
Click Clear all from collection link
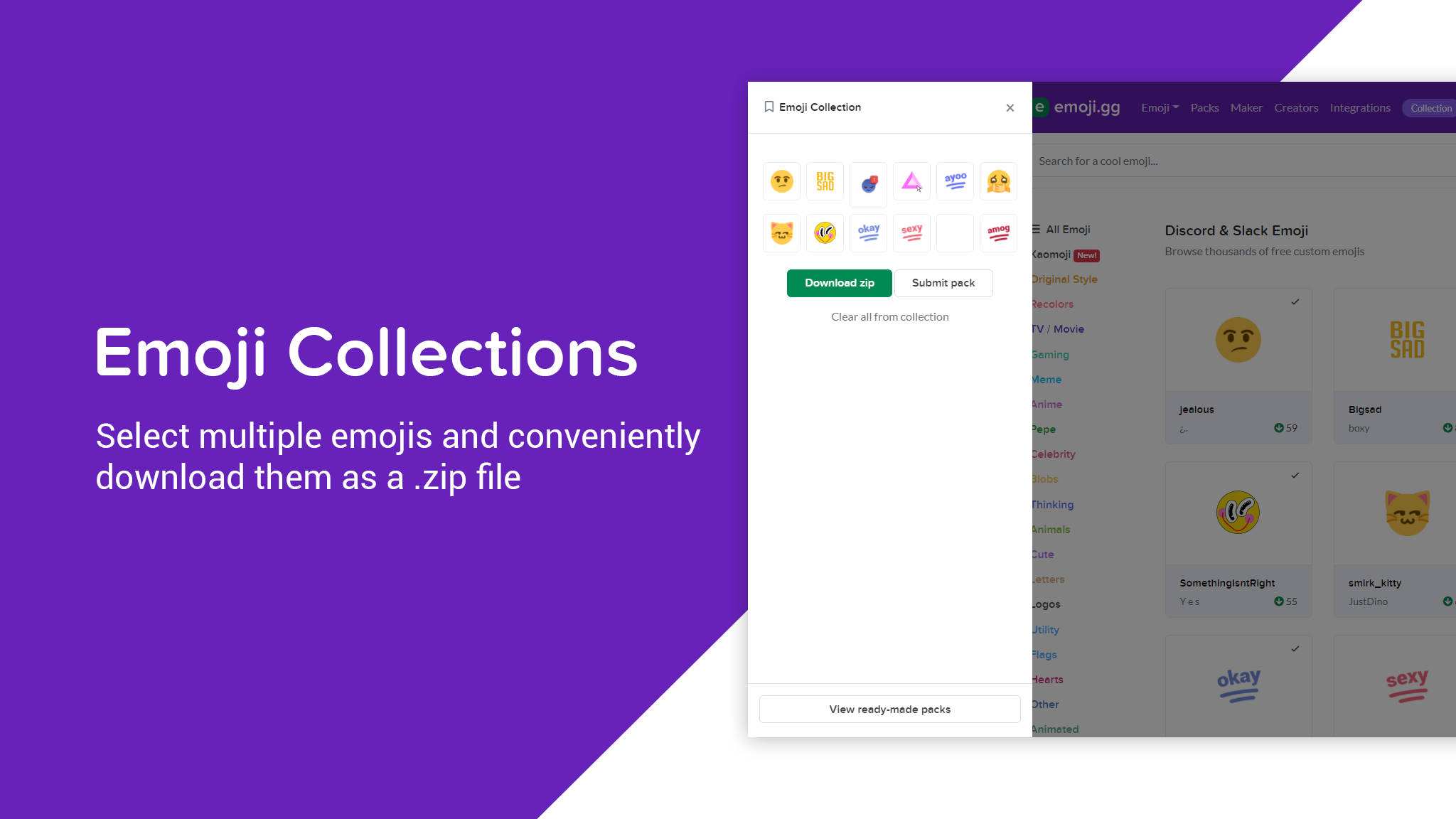click(889, 316)
